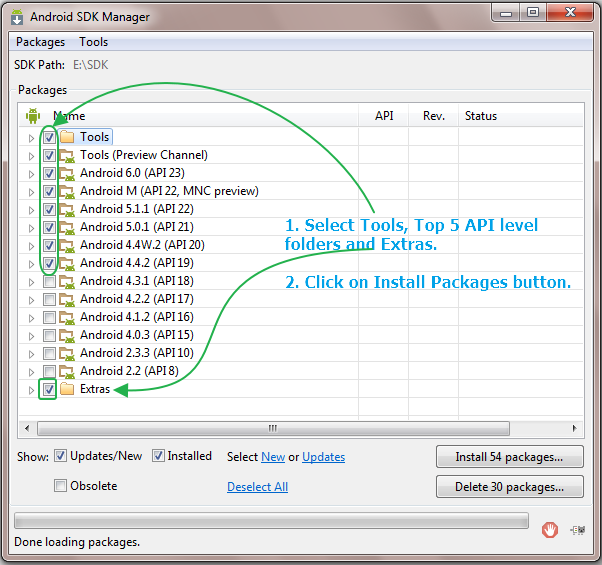Expand the Android 6.0 (API 23) node
Image resolution: width=602 pixels, height=565 pixels.
coord(31,174)
